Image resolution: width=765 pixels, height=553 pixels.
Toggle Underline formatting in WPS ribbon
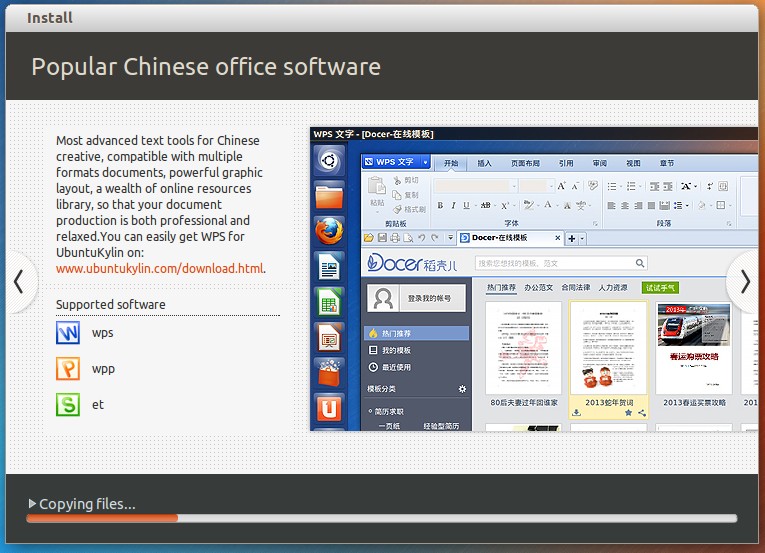tap(466, 205)
